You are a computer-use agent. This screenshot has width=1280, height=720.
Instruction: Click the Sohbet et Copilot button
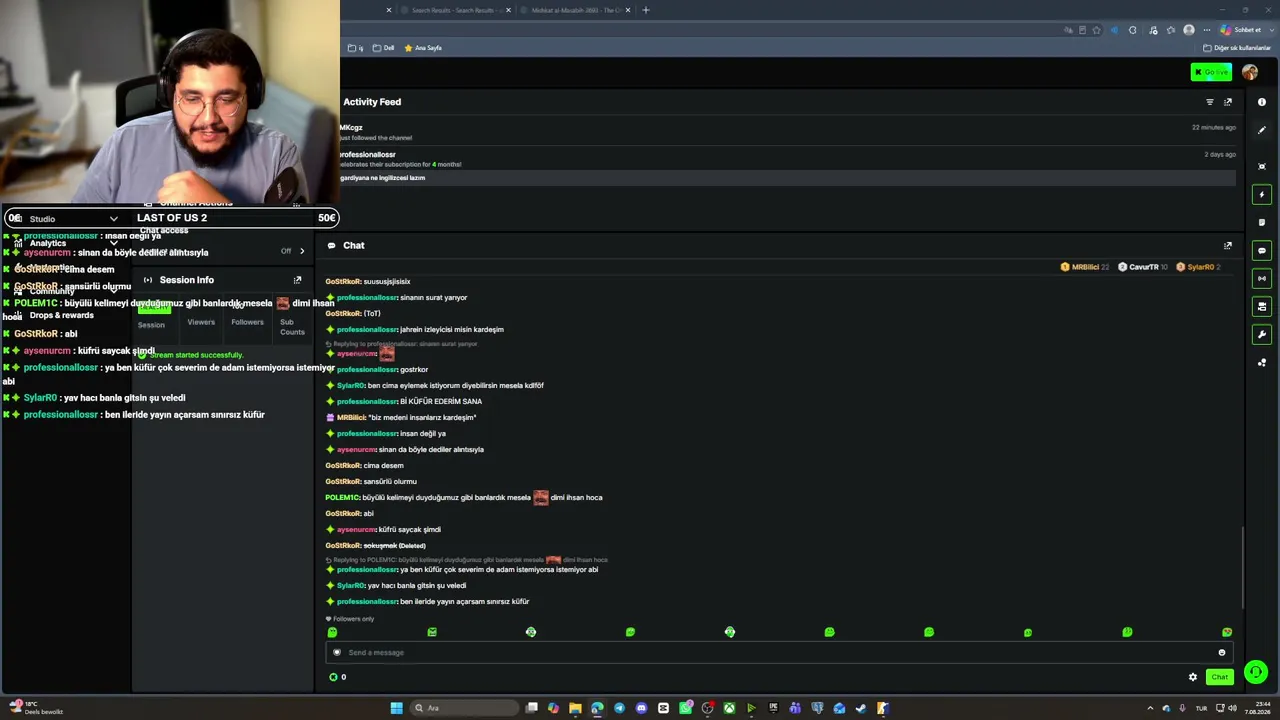[x=1240, y=30]
